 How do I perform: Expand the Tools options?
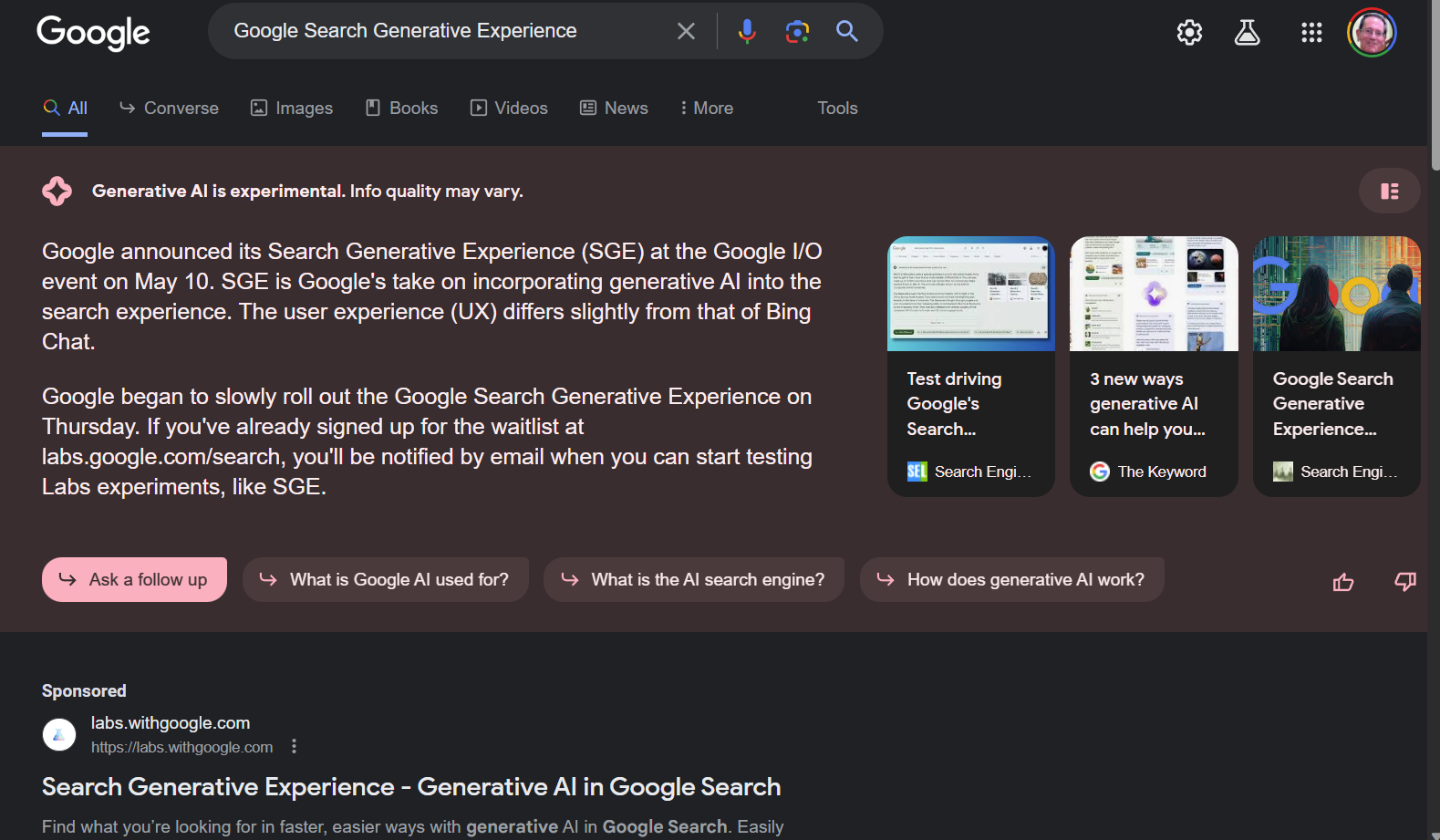click(837, 108)
